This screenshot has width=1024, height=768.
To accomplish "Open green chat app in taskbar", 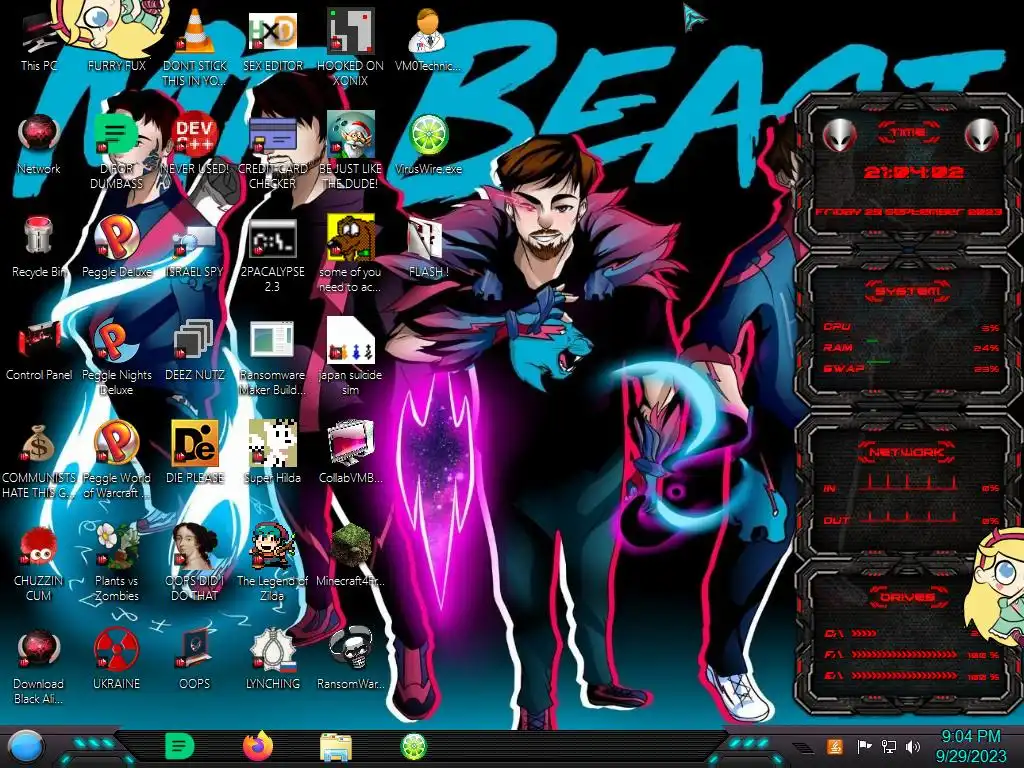I will click(180, 746).
